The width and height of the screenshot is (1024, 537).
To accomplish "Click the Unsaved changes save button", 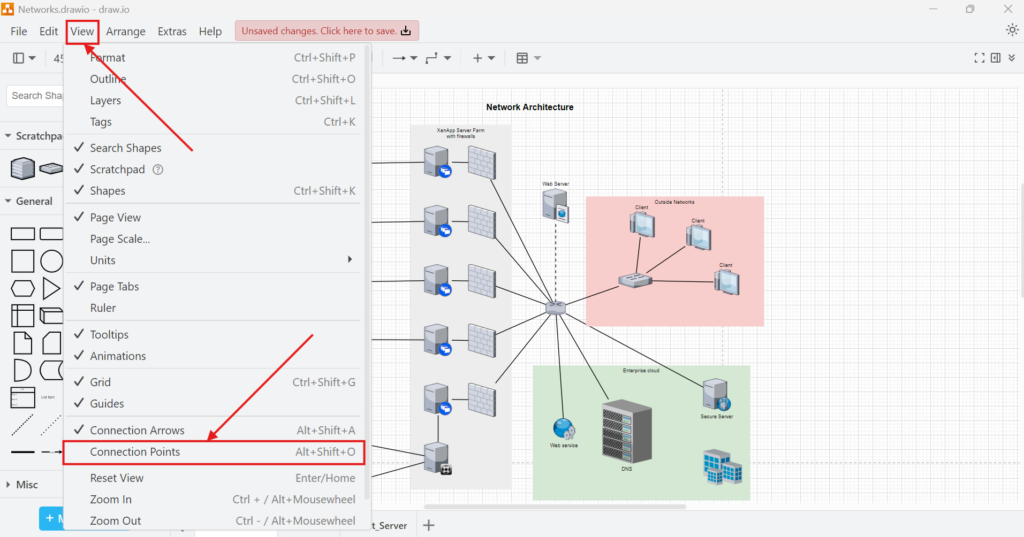I will pos(327,31).
